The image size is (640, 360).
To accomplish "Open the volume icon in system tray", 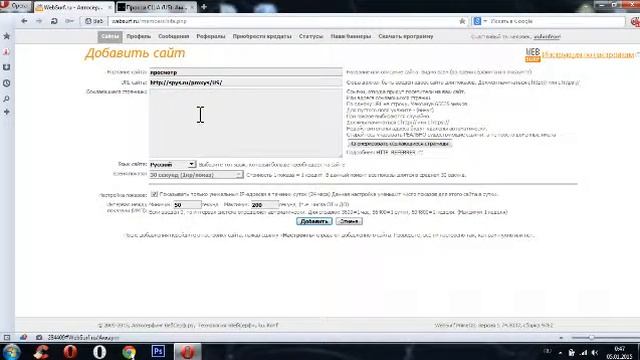I will tap(595, 353).
